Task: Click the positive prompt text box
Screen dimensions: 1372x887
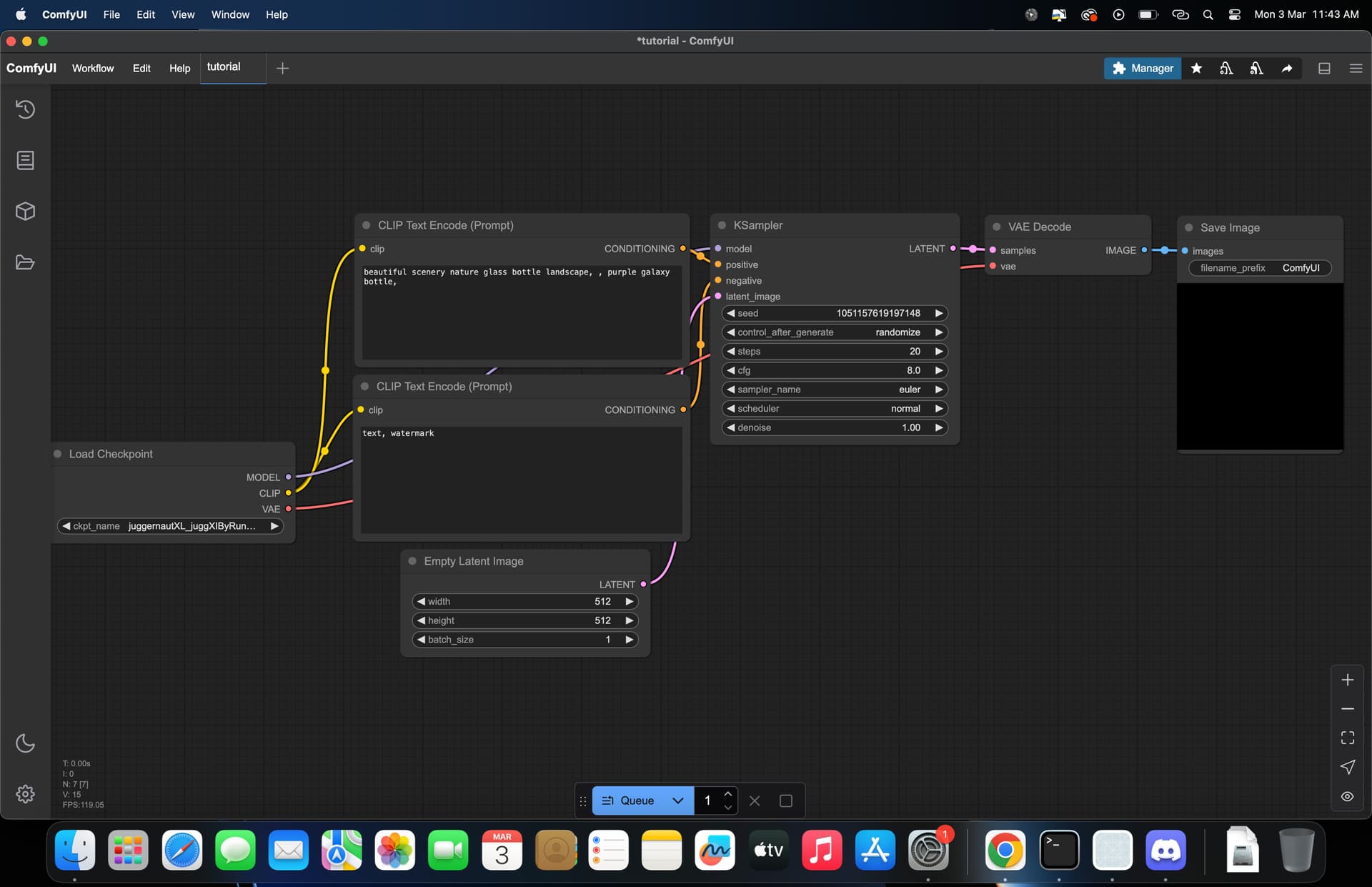Action: 522,312
